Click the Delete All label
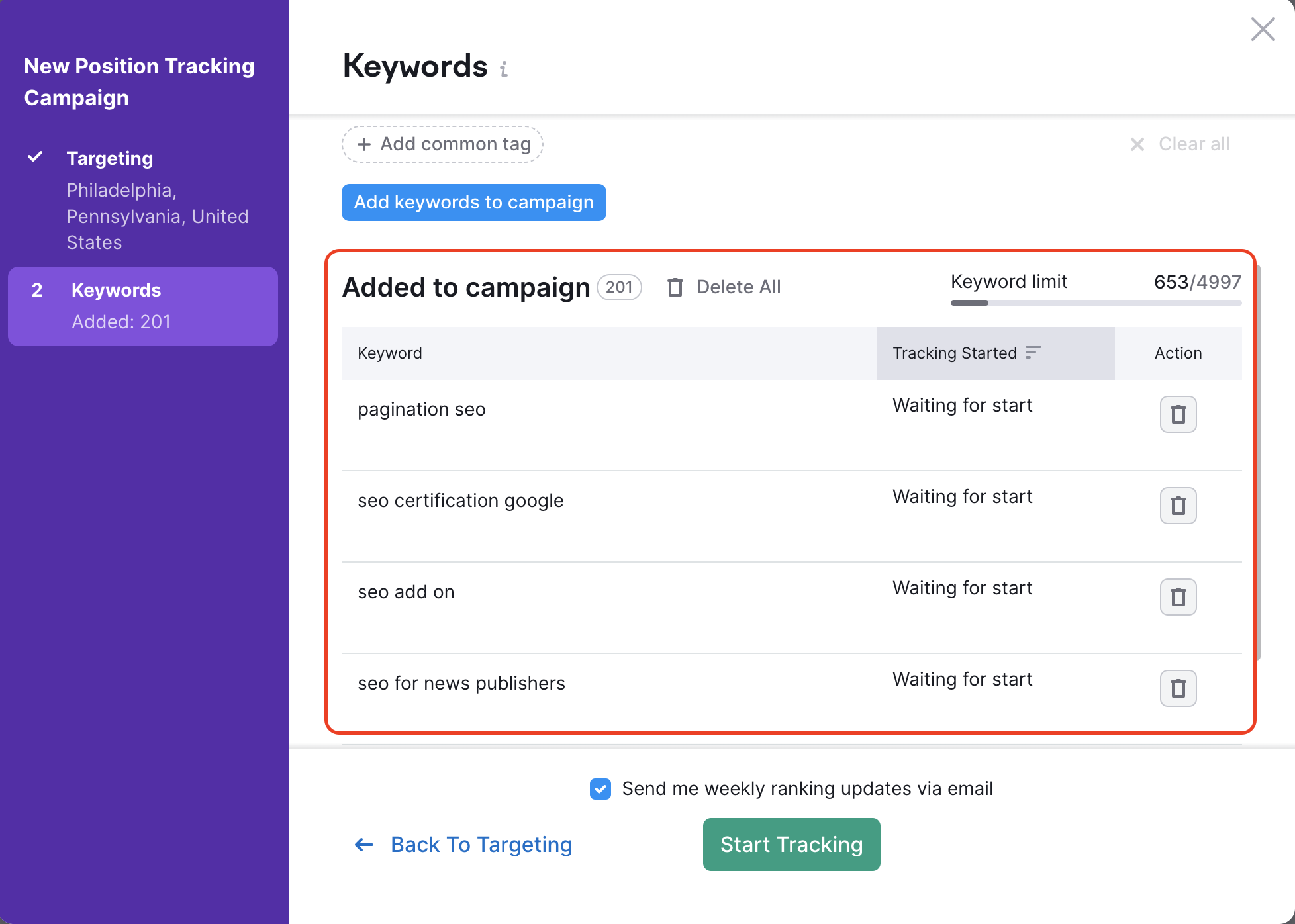1295x924 pixels. [x=738, y=287]
